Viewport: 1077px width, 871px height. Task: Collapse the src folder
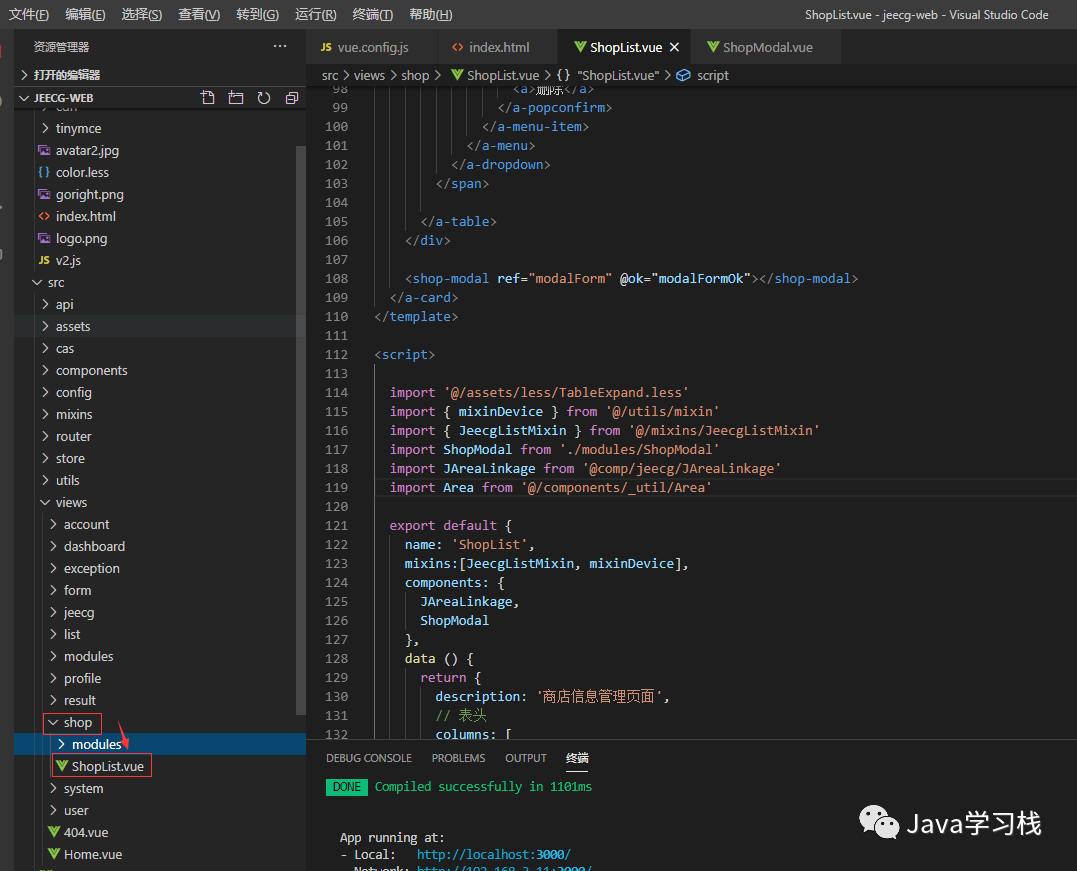[159, 282]
